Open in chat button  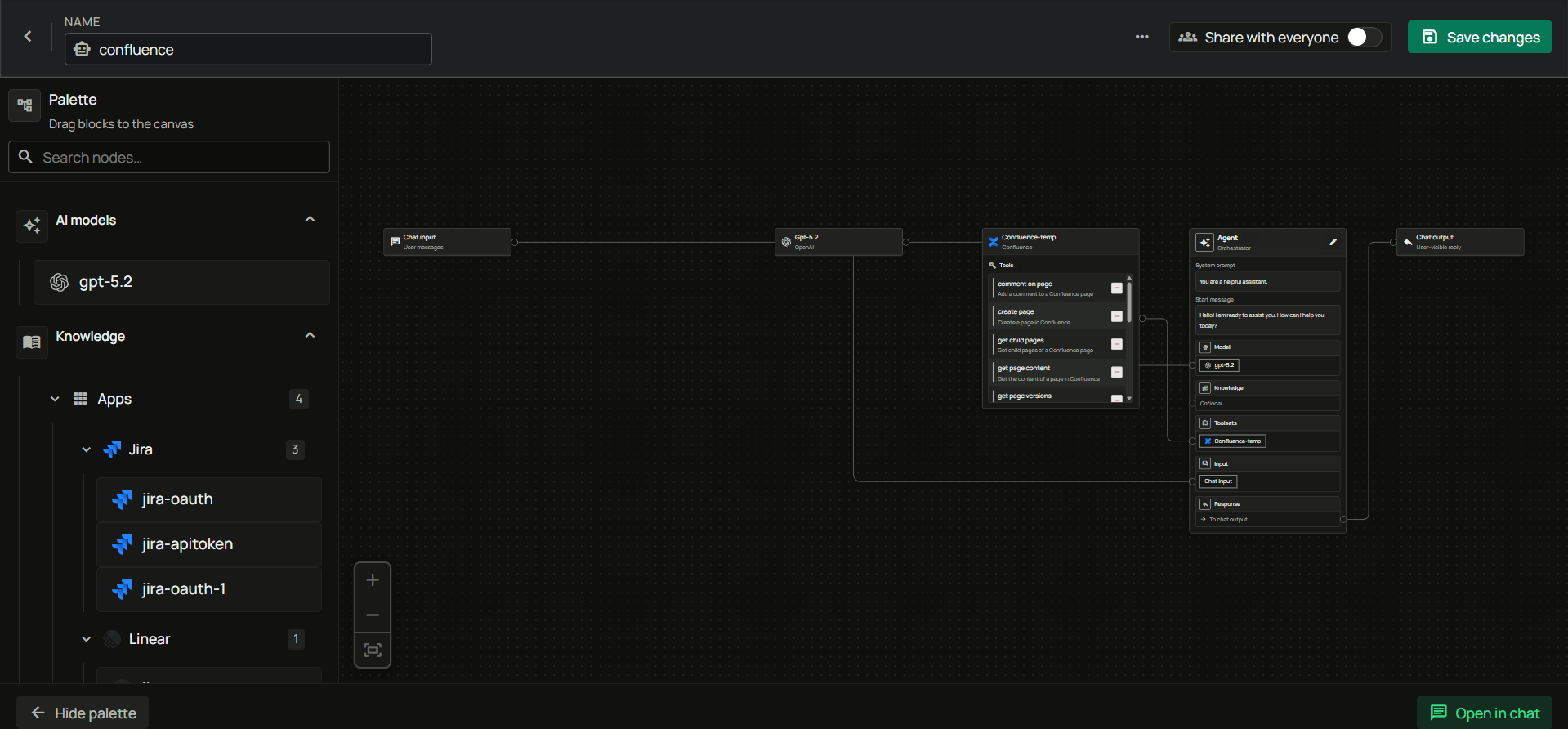1485,713
